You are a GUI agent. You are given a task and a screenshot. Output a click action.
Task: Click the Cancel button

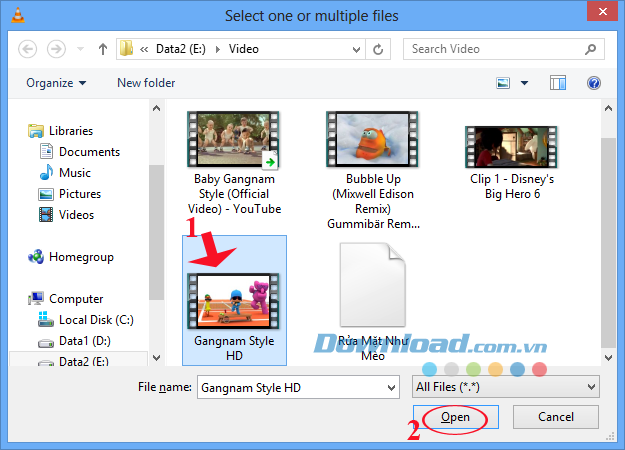point(555,417)
